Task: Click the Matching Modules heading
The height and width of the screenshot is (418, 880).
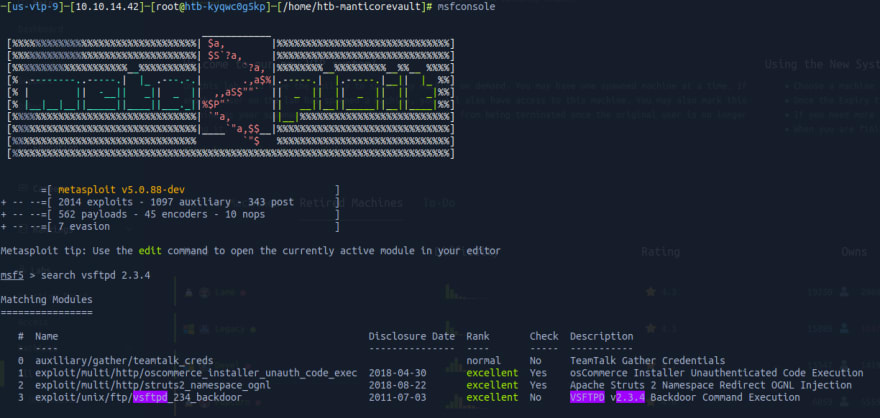Action: pyautogui.click(x=47, y=300)
